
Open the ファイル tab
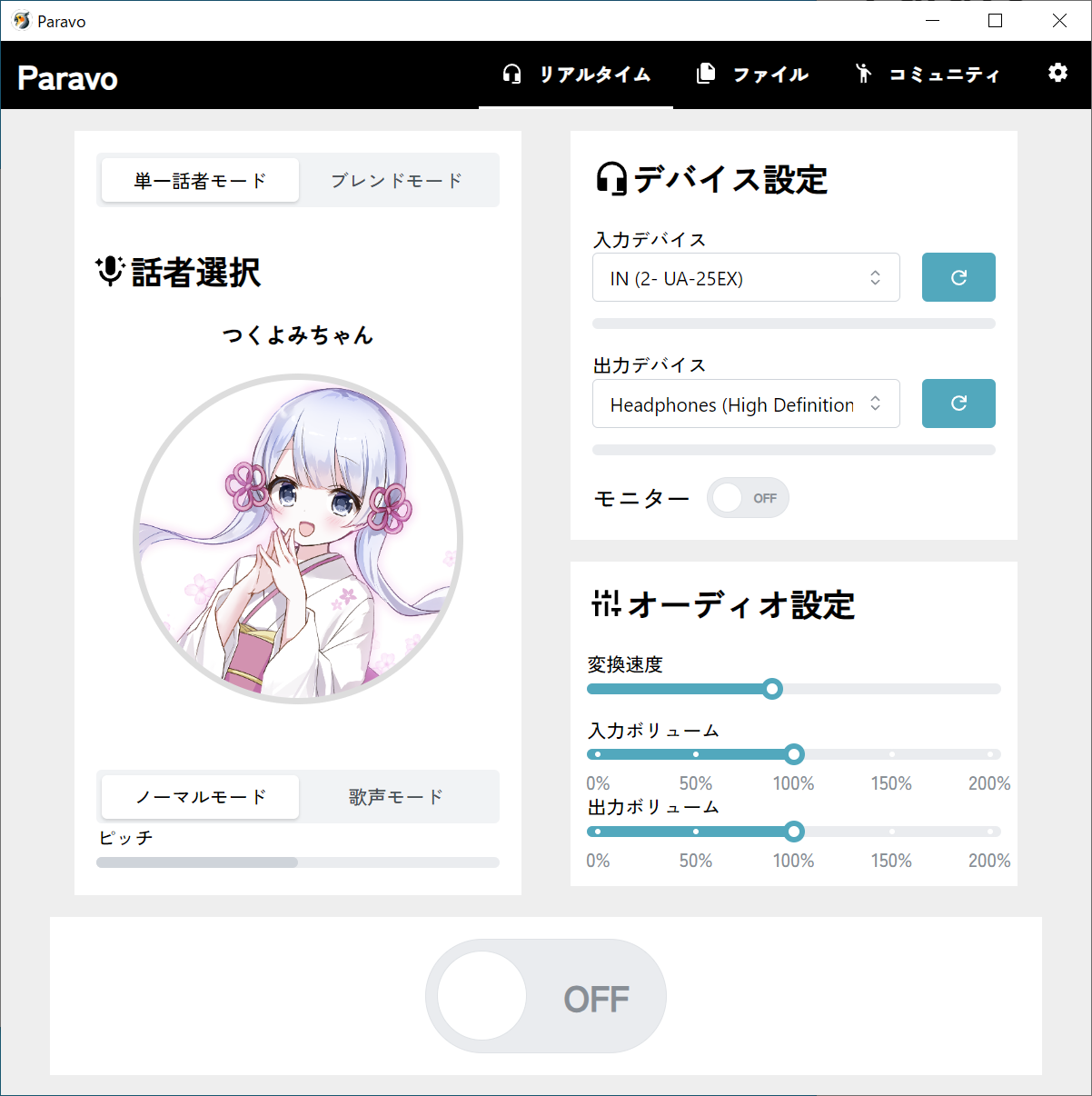click(x=752, y=75)
